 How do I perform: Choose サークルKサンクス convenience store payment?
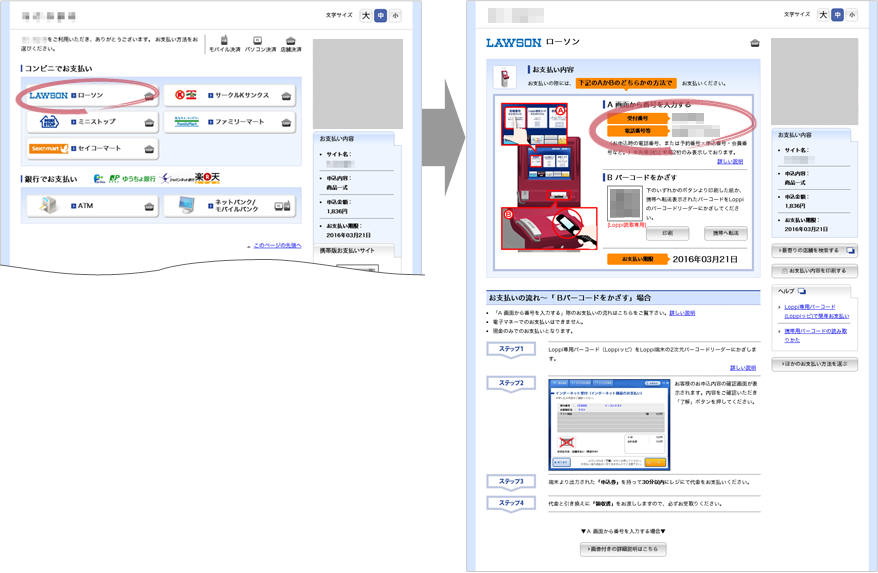coord(230,96)
